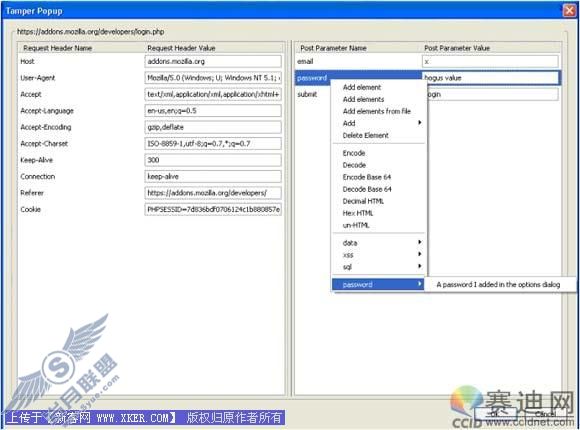Screen dimensions: 580x430
Task: Select the Referer header name
Action: click(32, 193)
